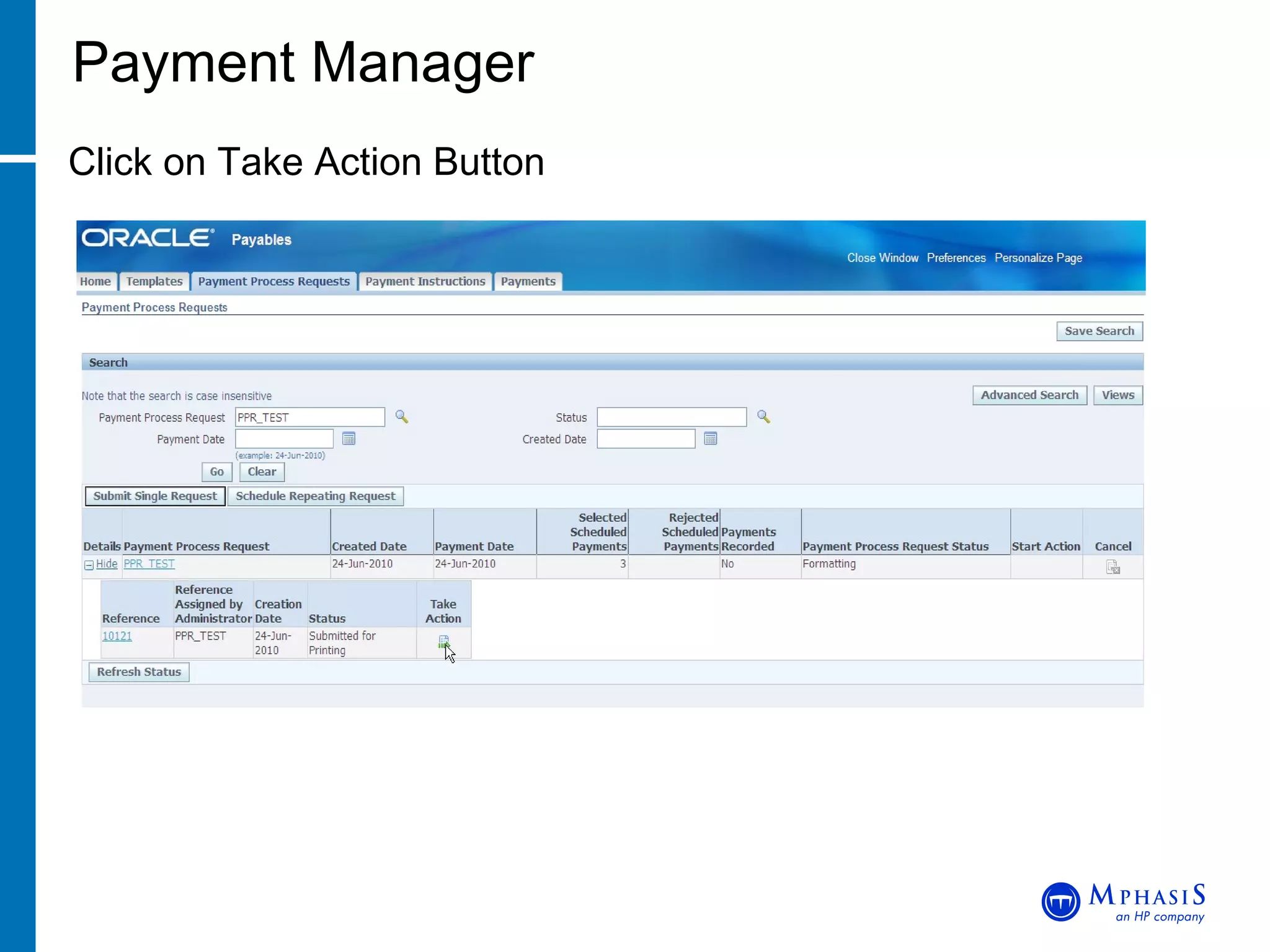Switch to the Templates tab

click(154, 281)
